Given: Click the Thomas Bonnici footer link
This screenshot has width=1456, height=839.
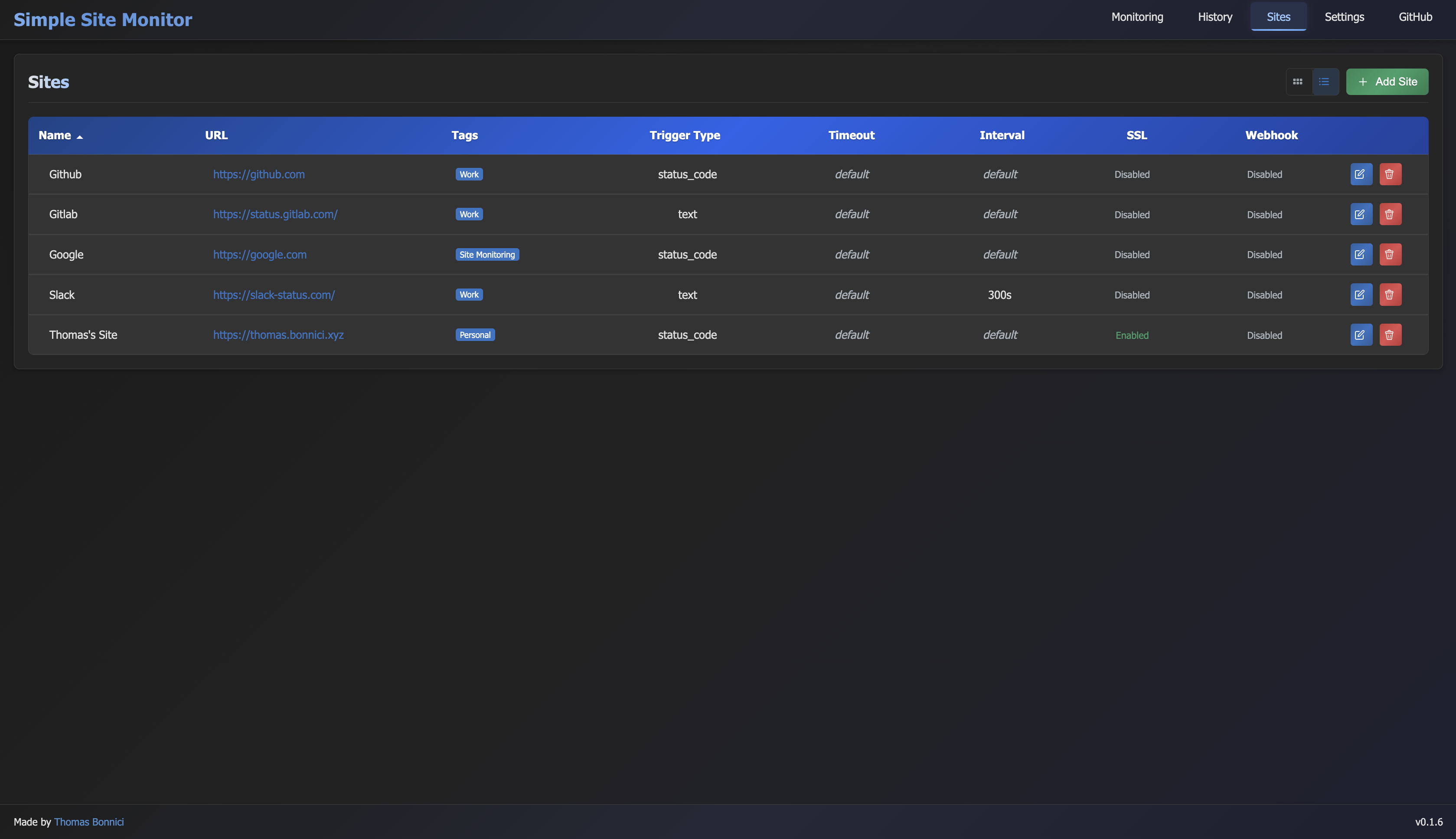Looking at the screenshot, I should [x=89, y=822].
